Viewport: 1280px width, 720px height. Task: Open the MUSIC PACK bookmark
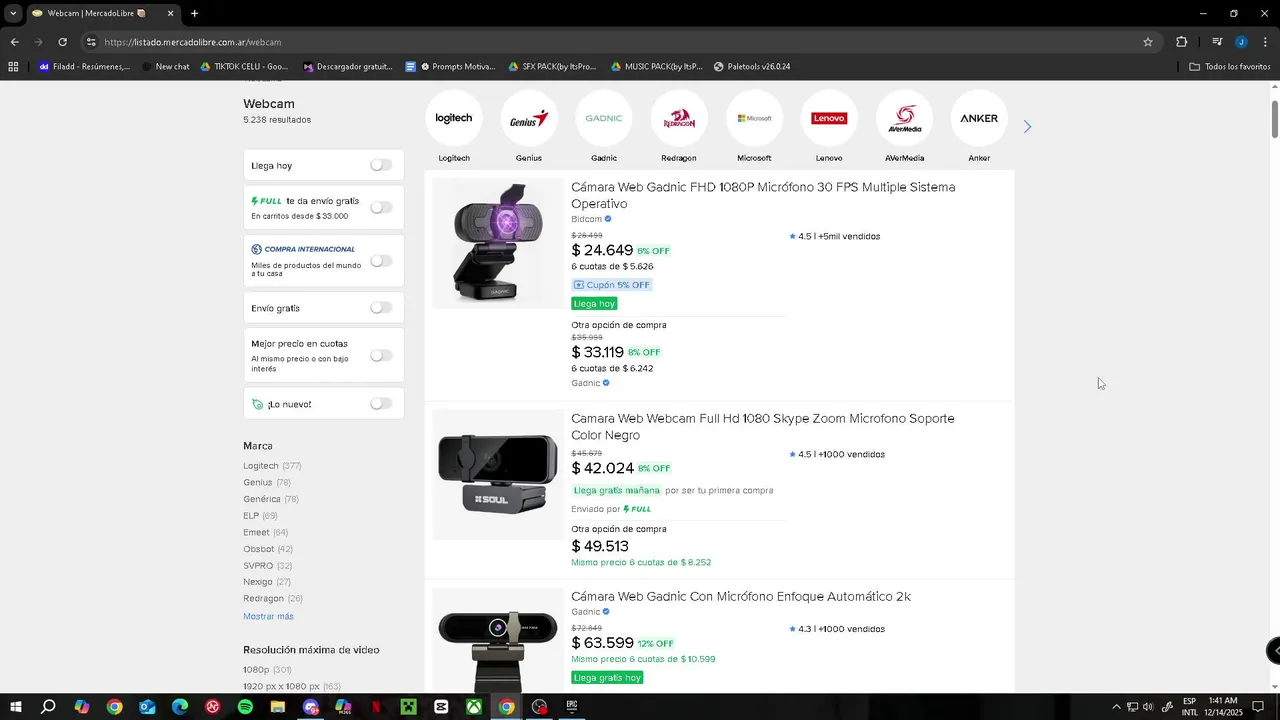point(655,67)
